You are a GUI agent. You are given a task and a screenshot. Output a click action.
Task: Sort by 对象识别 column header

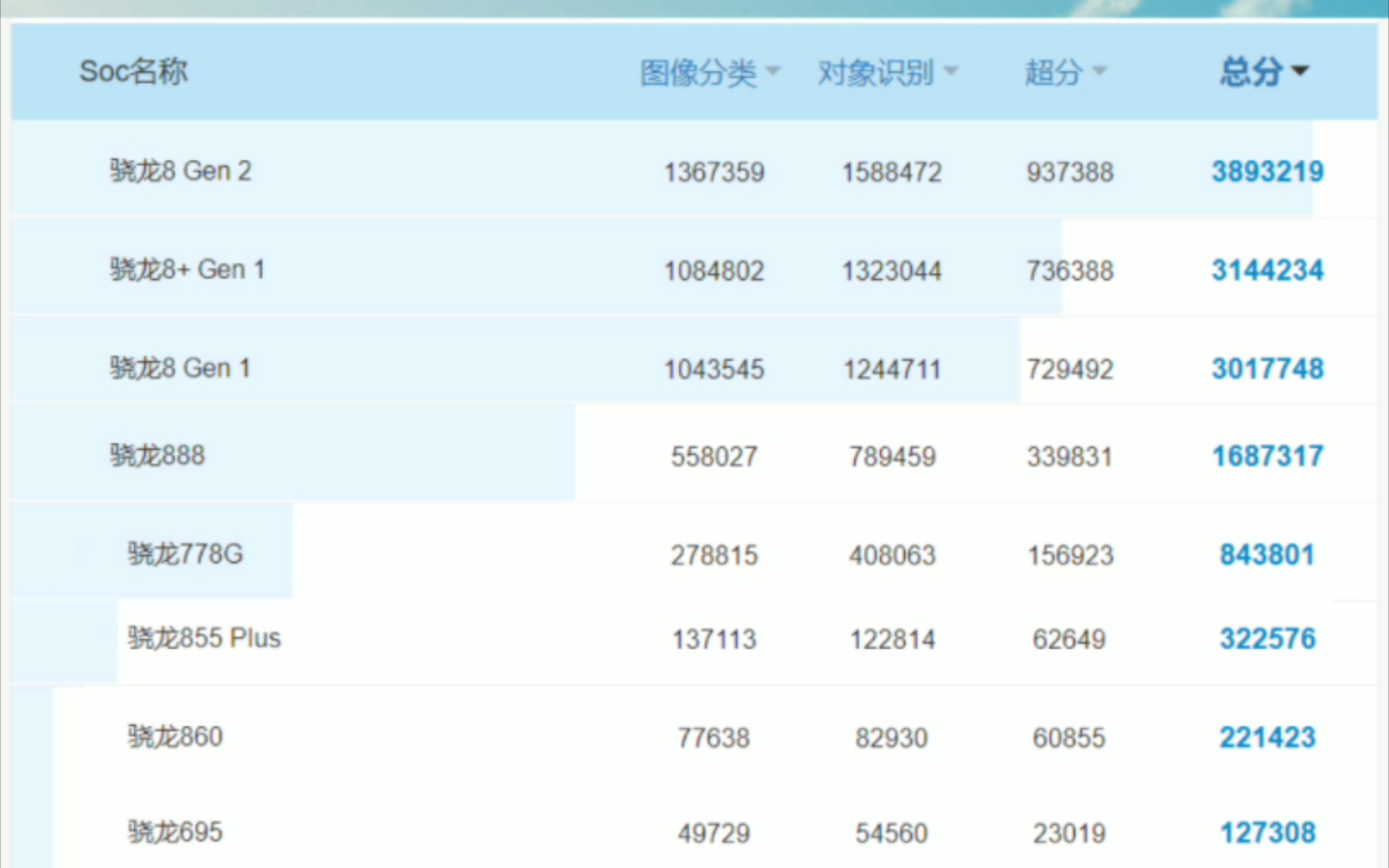tap(887, 72)
